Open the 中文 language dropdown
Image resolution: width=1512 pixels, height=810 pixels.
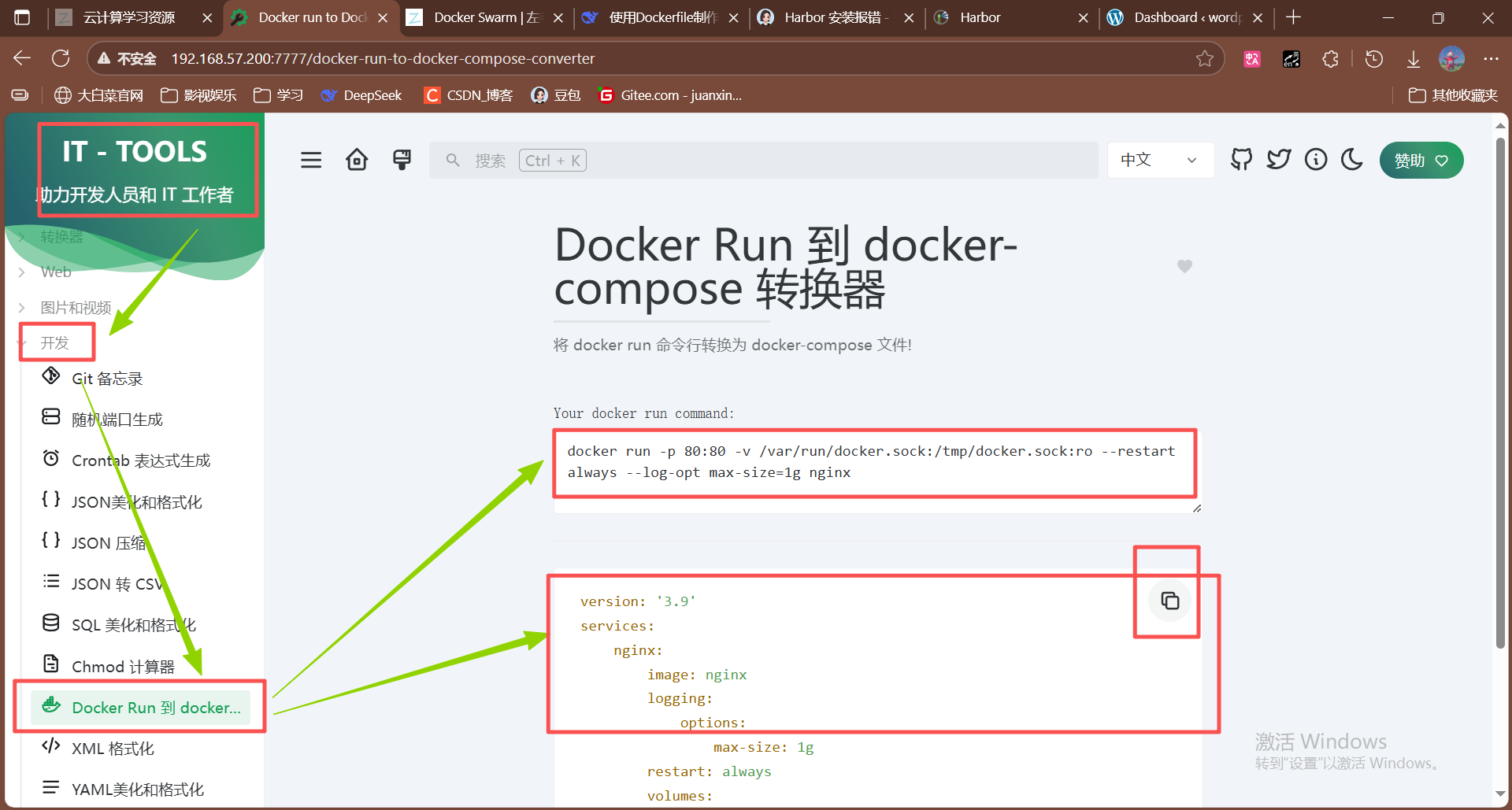click(1161, 161)
